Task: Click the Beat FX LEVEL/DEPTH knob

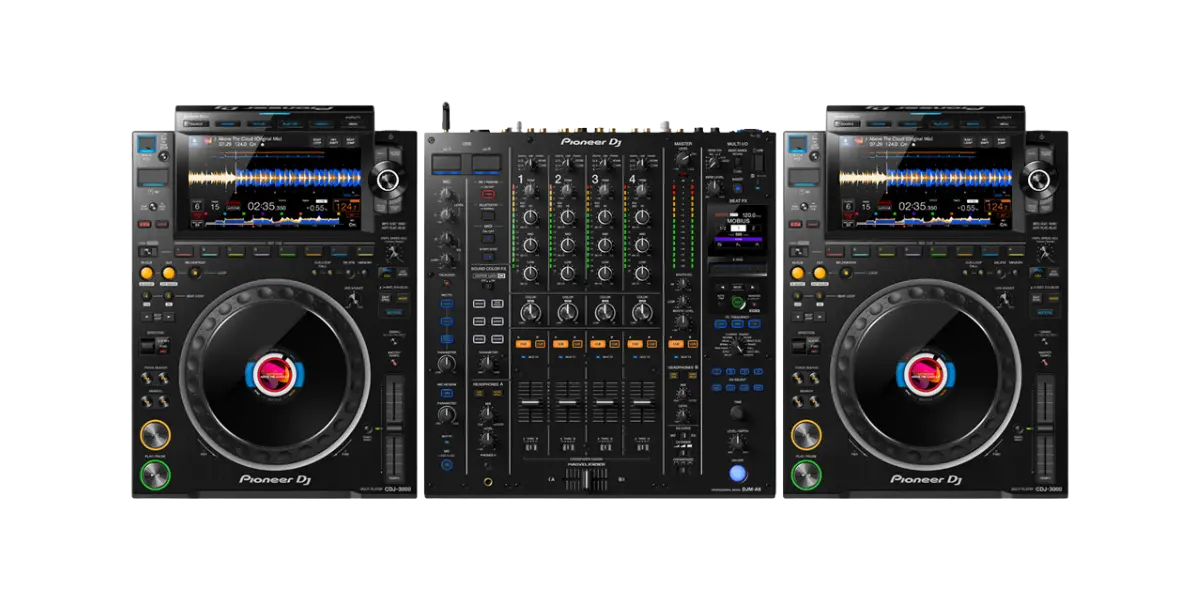Action: (x=738, y=441)
